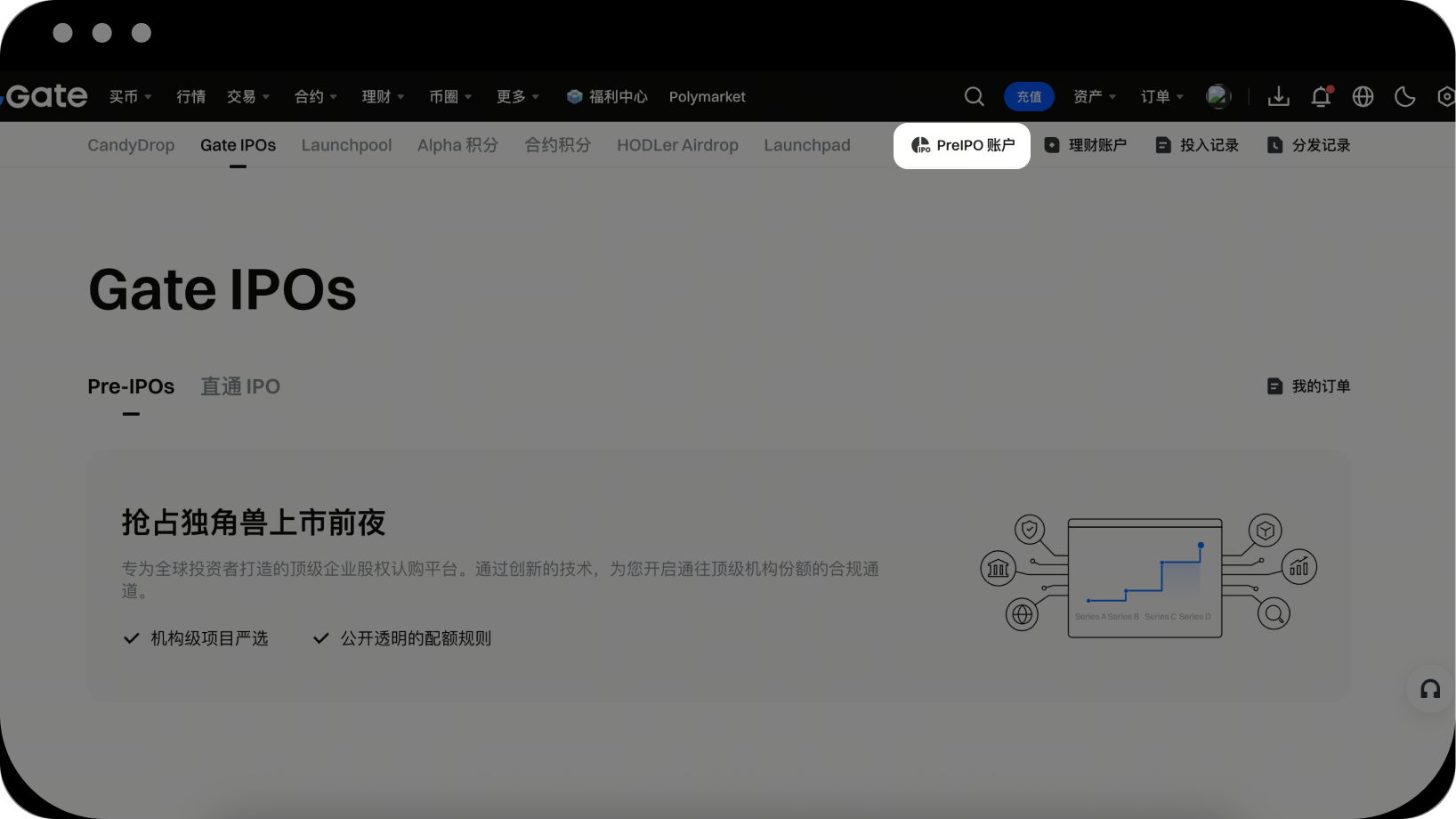Click the user avatar icon
The width and height of the screenshot is (1456, 819).
coord(1218,96)
